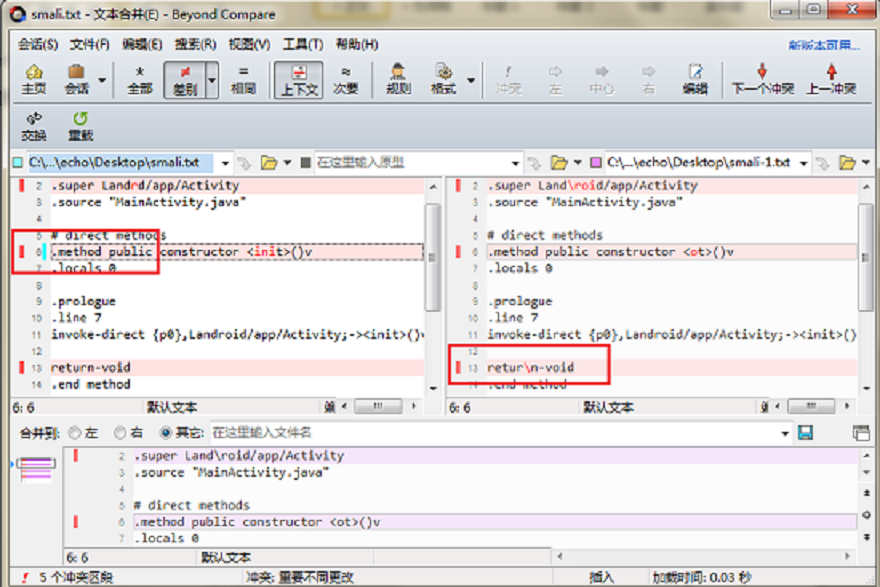Toggle the 差别 (Differences) filter
This screenshot has width=880, height=587.
click(x=183, y=79)
